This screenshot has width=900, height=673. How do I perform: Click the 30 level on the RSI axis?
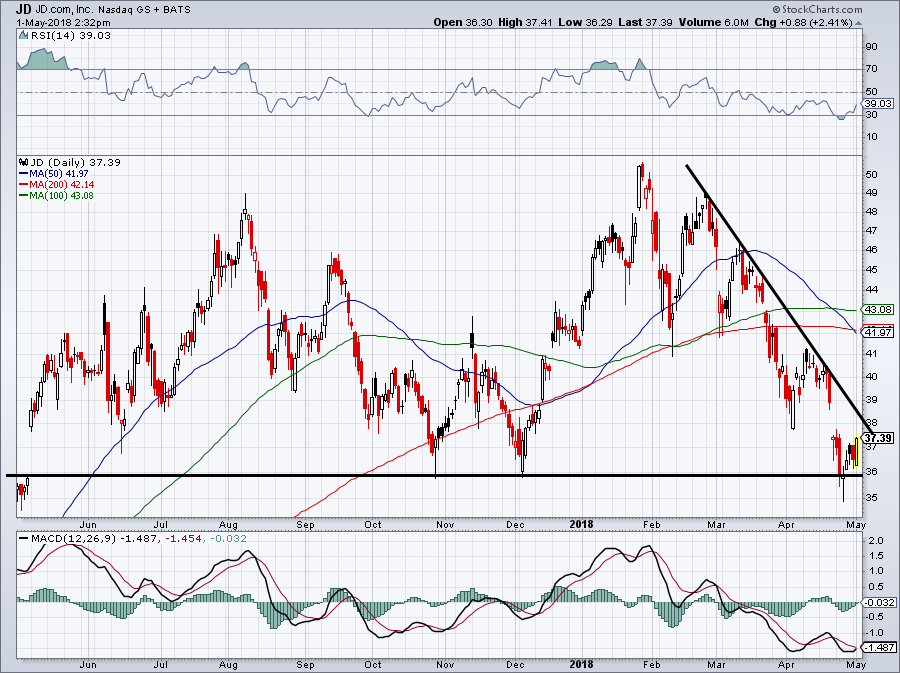871,115
